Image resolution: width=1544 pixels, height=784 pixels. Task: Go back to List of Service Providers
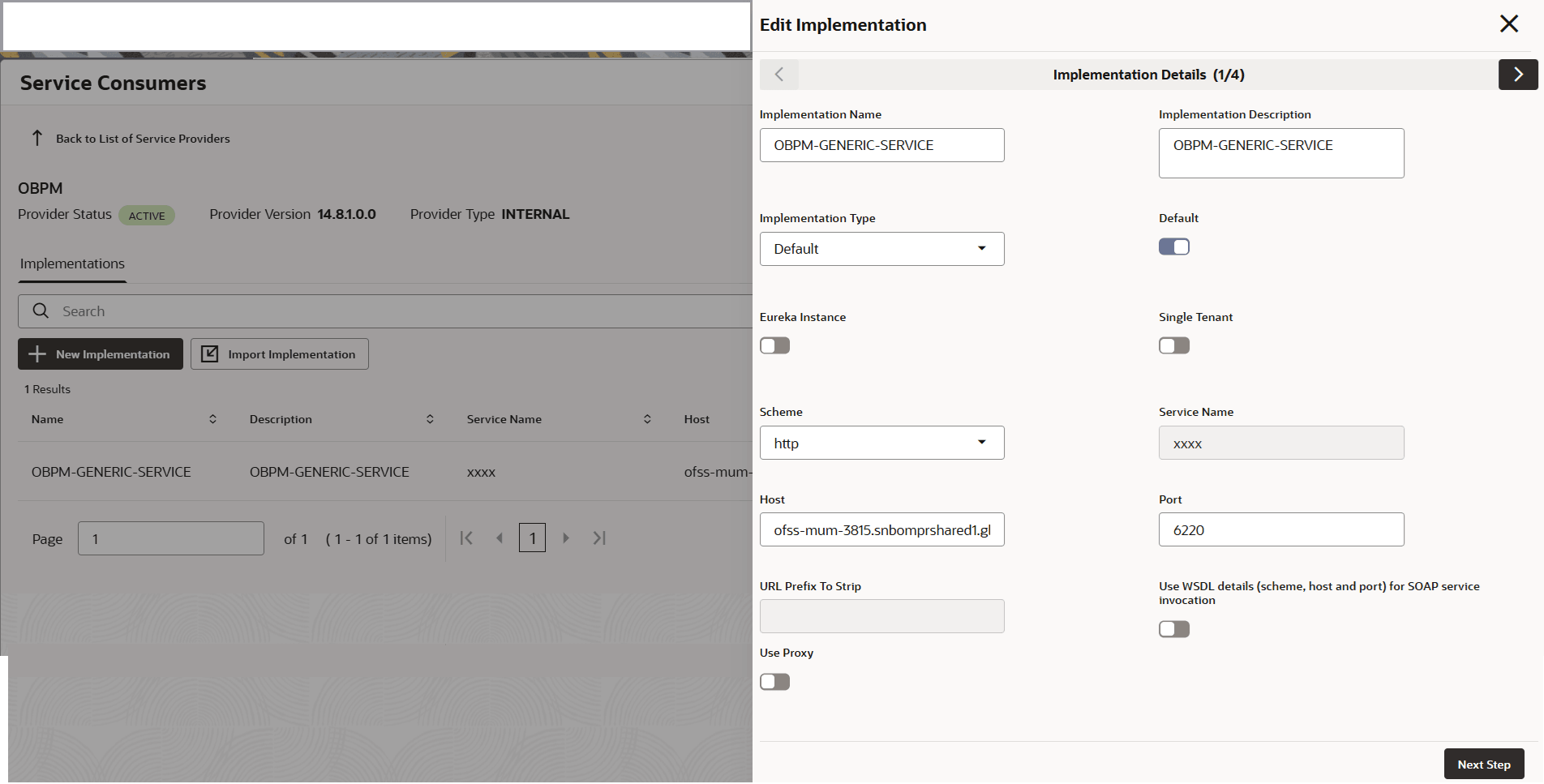(x=143, y=139)
